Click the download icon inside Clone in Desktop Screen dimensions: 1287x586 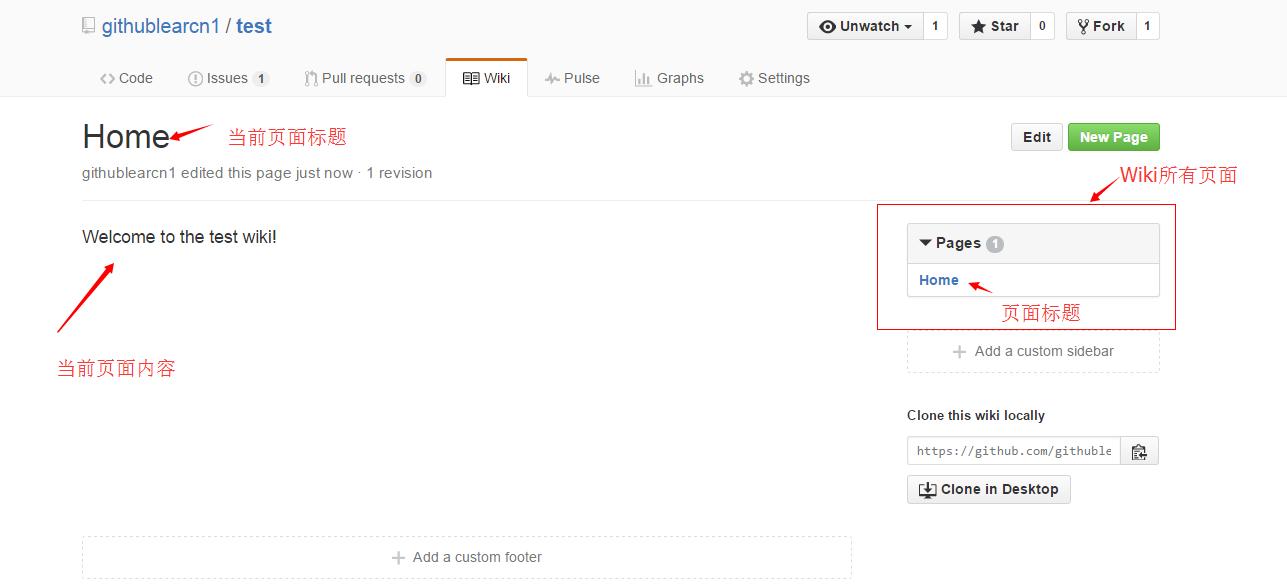(925, 489)
